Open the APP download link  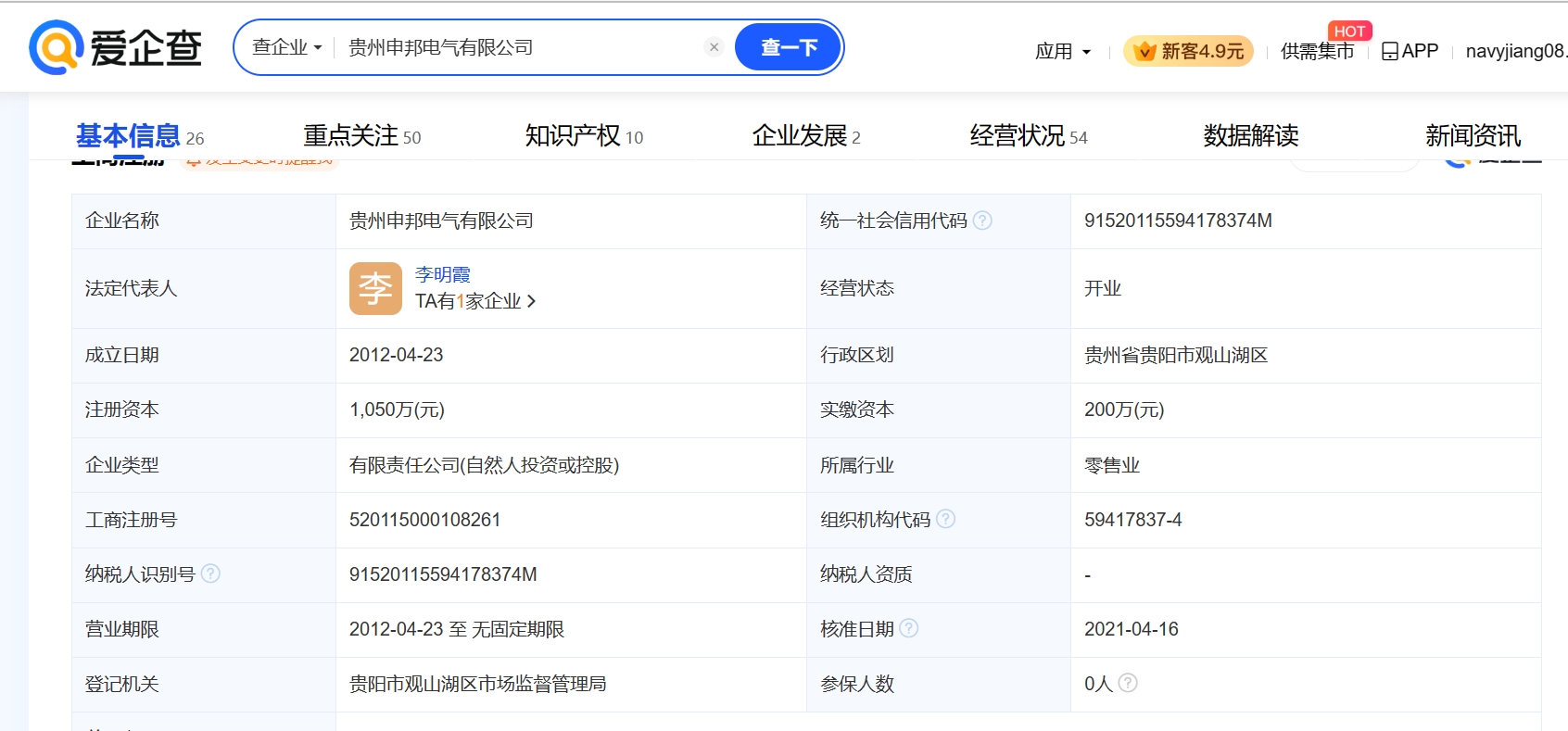point(1410,51)
